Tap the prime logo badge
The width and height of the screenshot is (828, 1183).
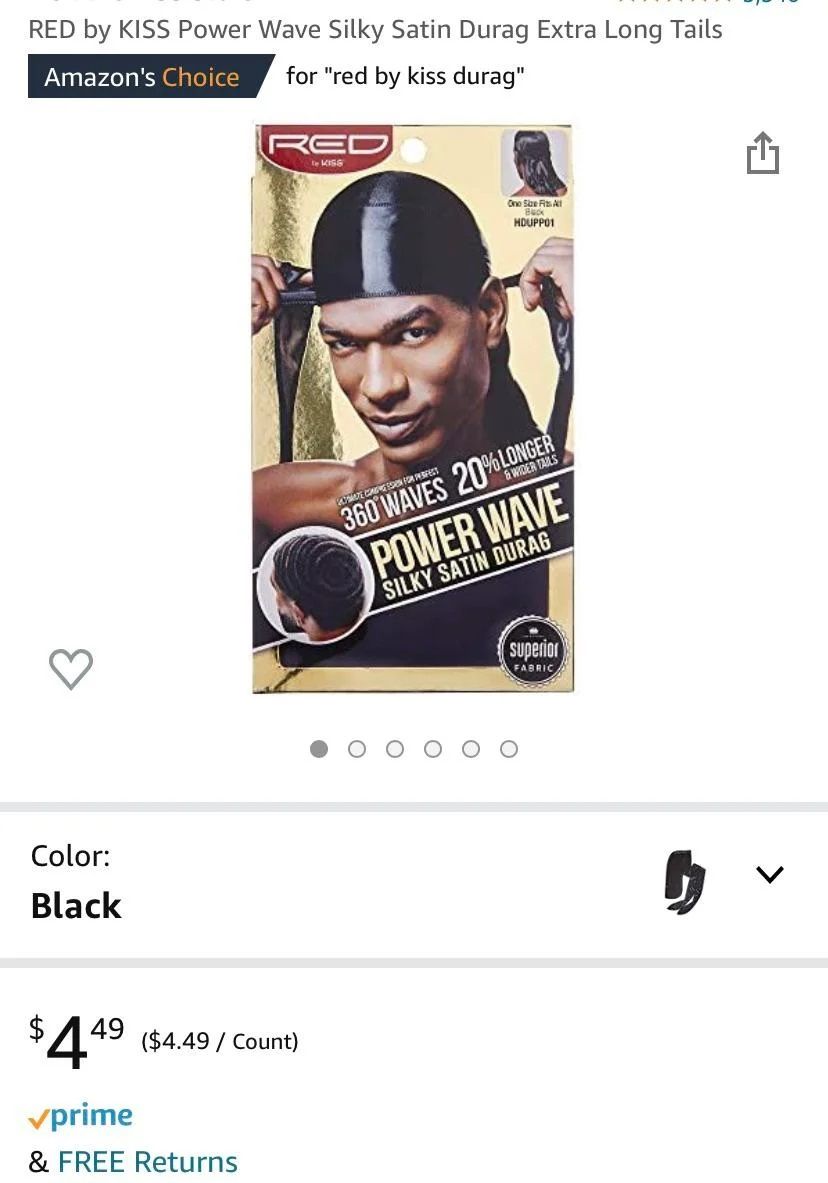[x=81, y=1115]
